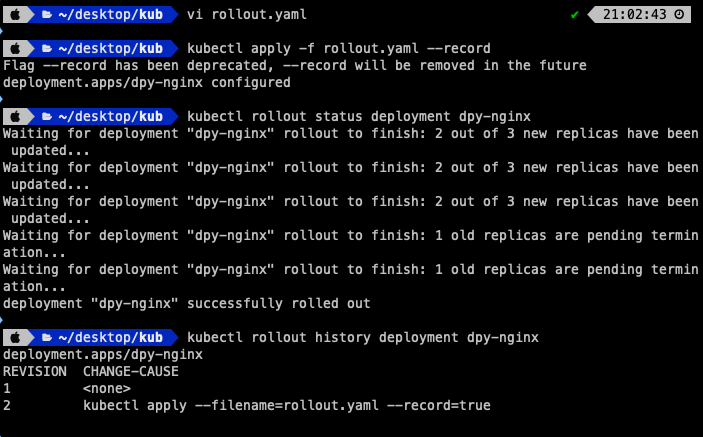Click the third '2 out of 3 new replicas' line
Screen dimensions: 703x437
click(x=351, y=210)
